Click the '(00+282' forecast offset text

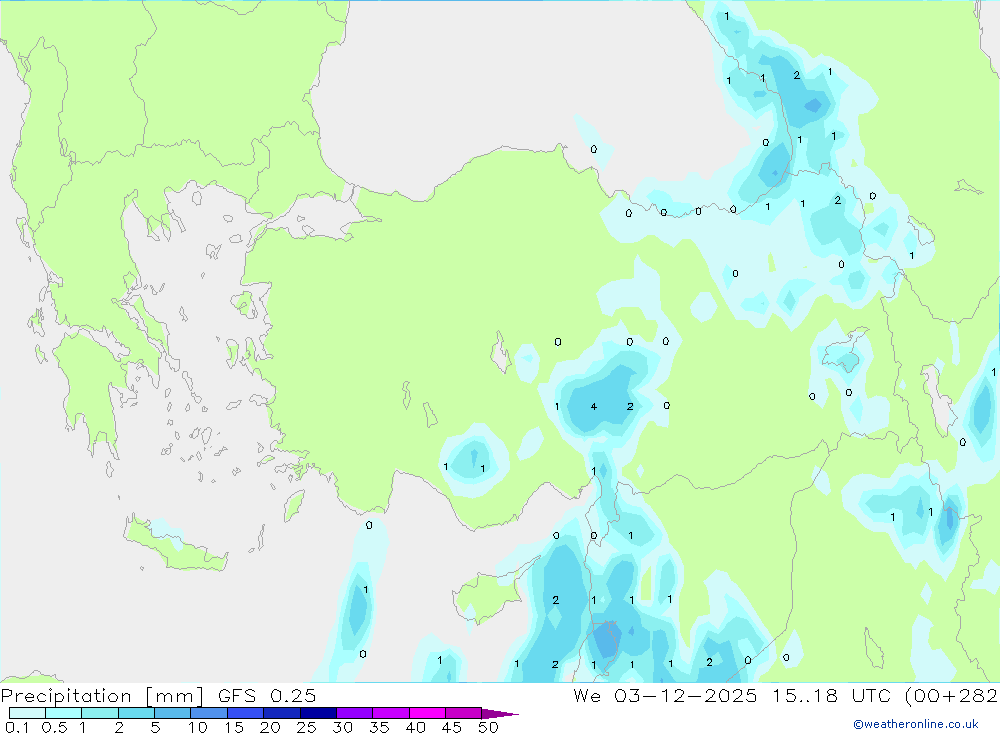(x=952, y=695)
